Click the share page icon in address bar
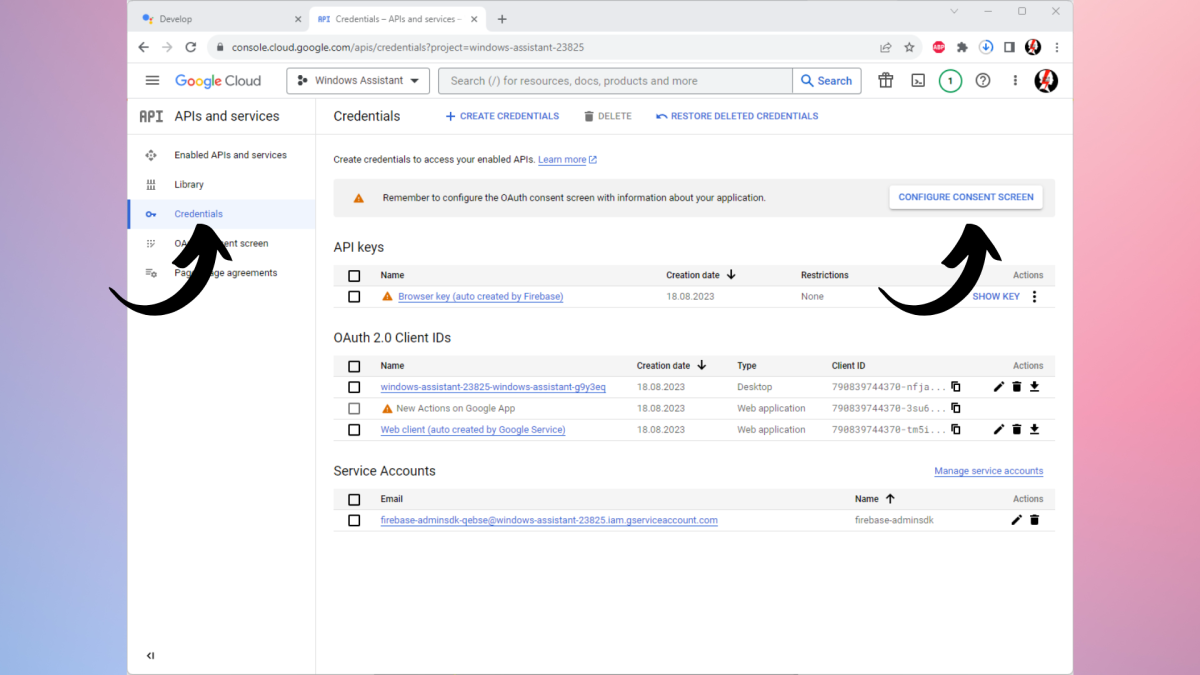The image size is (1200, 675). (x=885, y=47)
